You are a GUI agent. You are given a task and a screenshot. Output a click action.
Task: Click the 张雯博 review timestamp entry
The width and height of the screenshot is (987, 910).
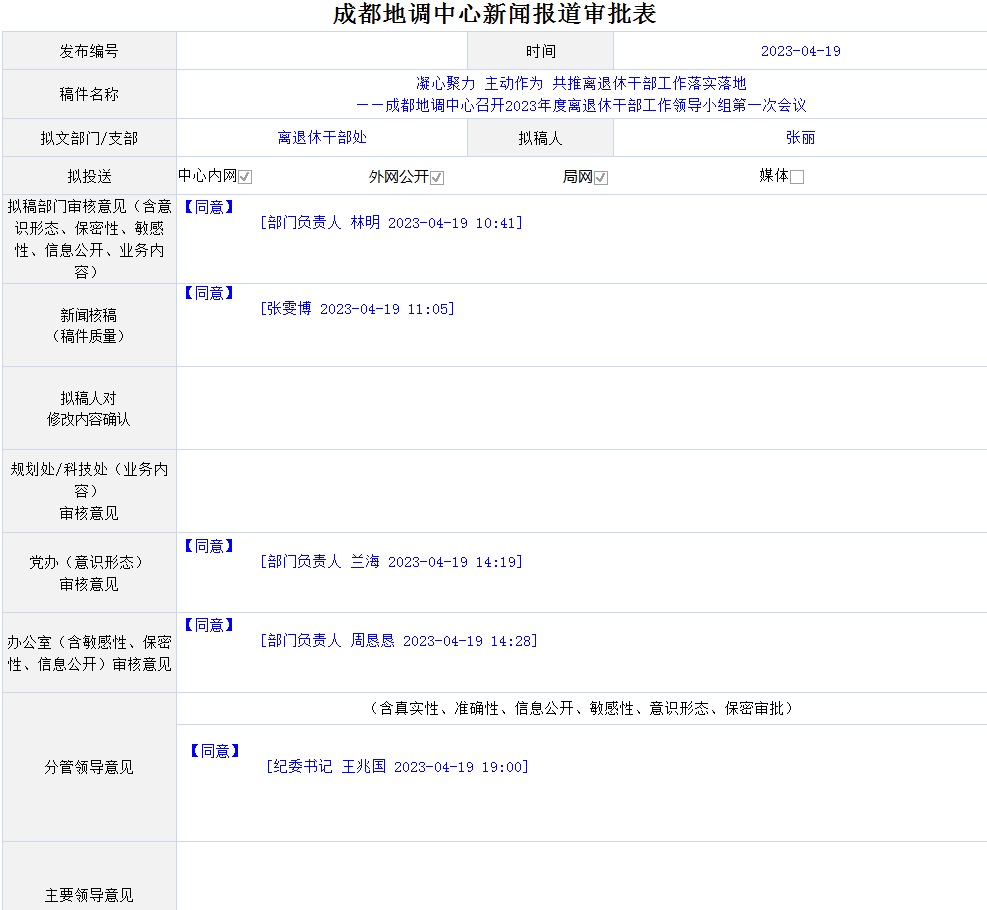click(x=357, y=309)
